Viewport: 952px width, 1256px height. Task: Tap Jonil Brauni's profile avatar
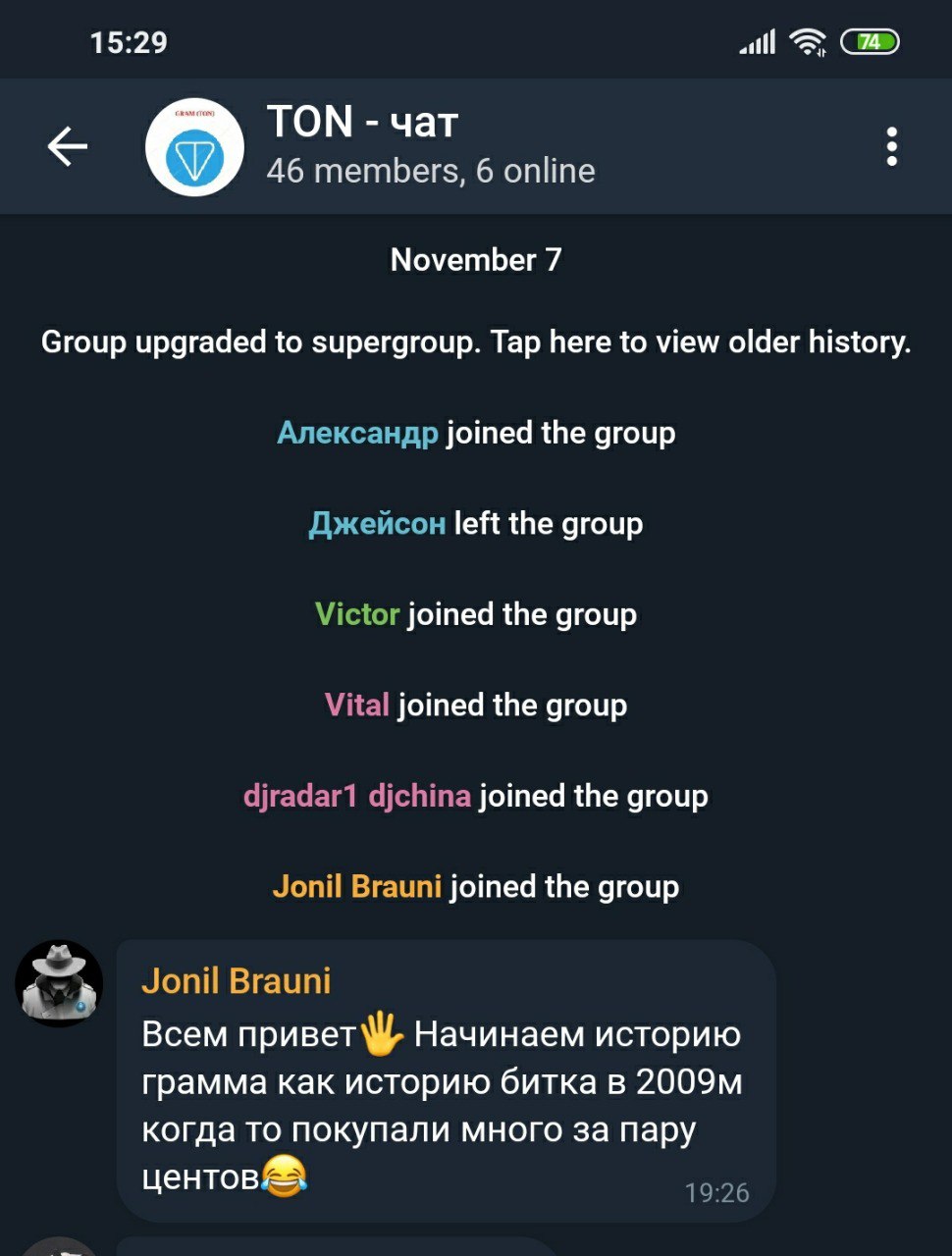[x=59, y=983]
